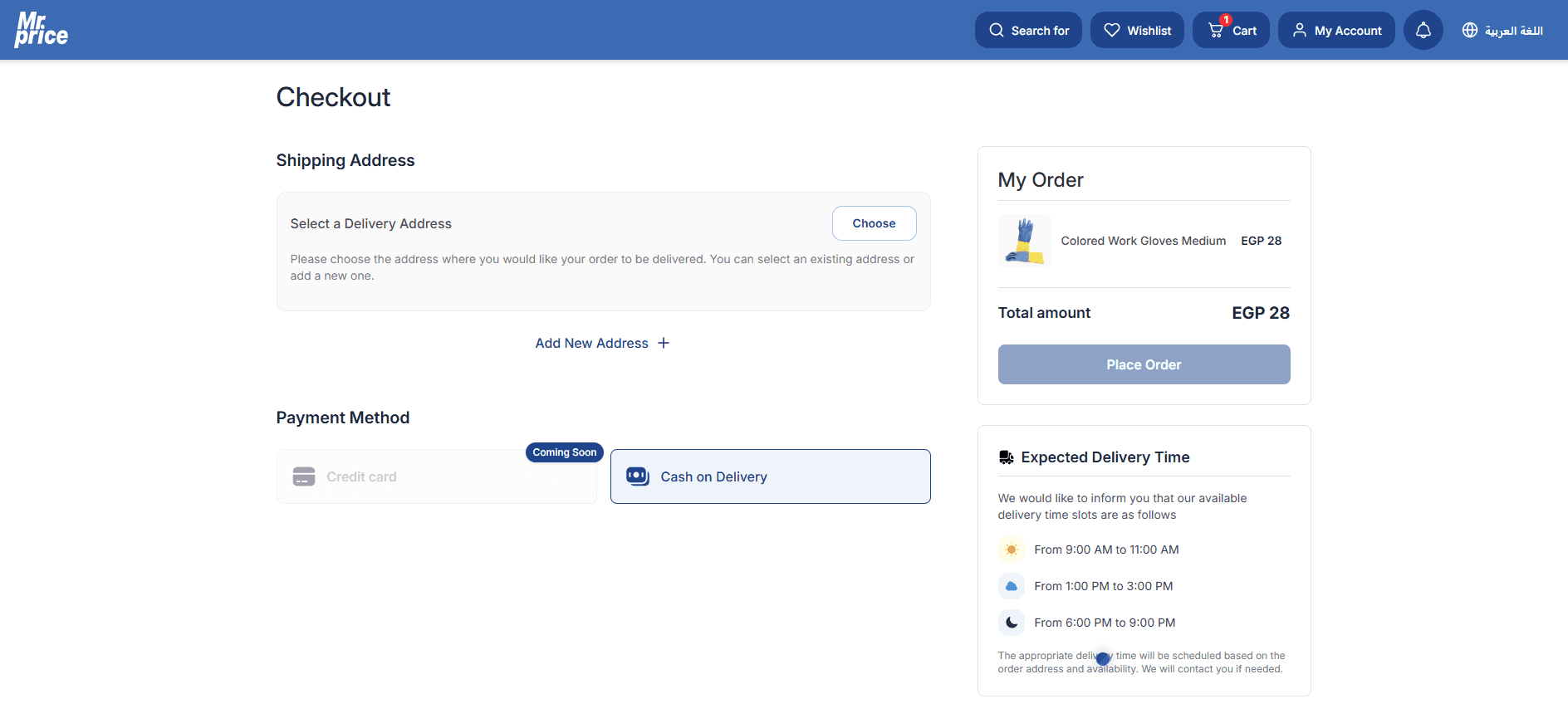This screenshot has width=1568, height=723.
Task: Click the credit card icon
Action: [x=304, y=476]
